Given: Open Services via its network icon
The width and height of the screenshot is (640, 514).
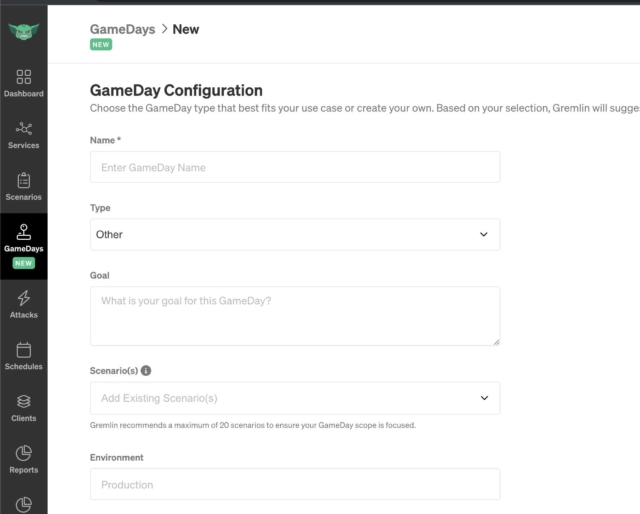Looking at the screenshot, I should coord(24,129).
